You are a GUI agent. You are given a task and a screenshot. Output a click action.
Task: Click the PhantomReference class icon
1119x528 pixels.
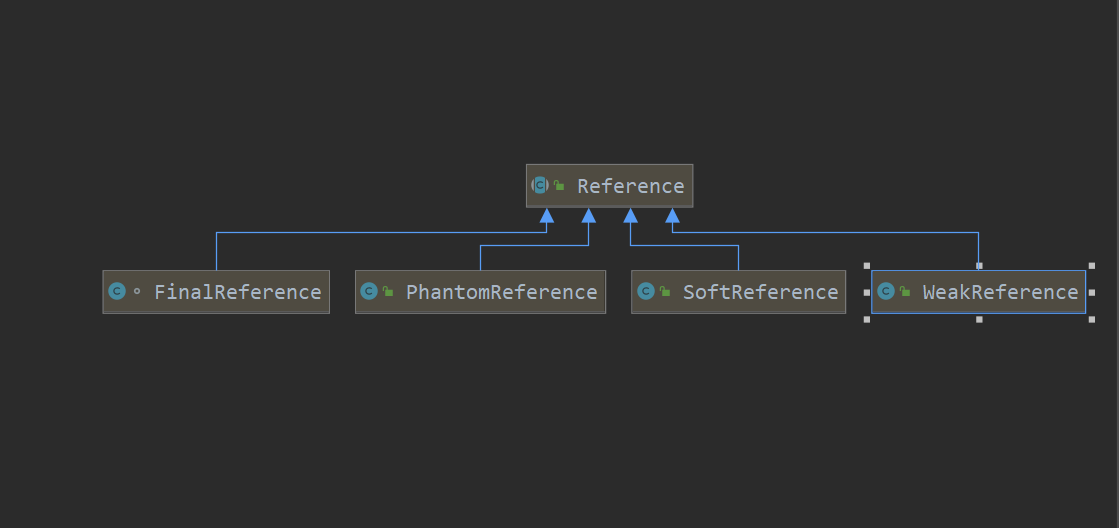[368, 292]
